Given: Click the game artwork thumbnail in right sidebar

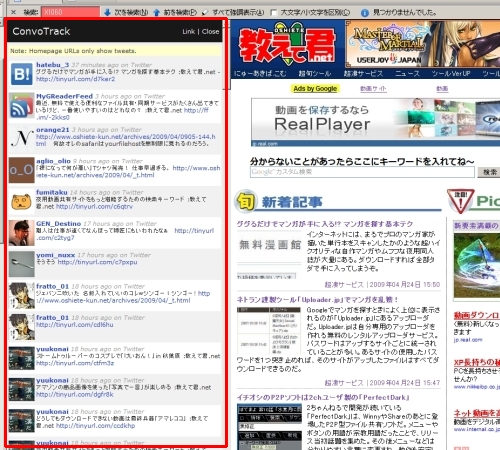Looking at the screenshot, I should [477, 265].
